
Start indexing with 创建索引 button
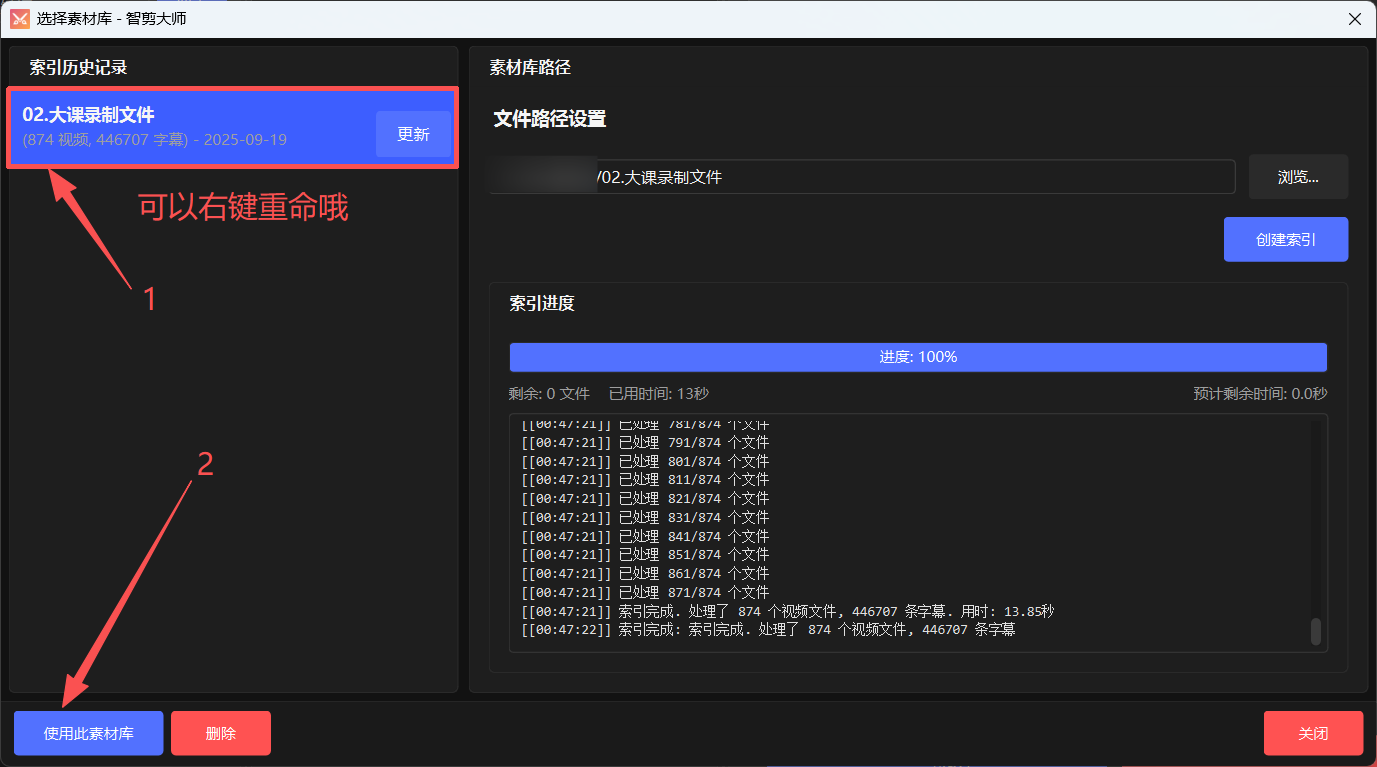(x=1285, y=240)
